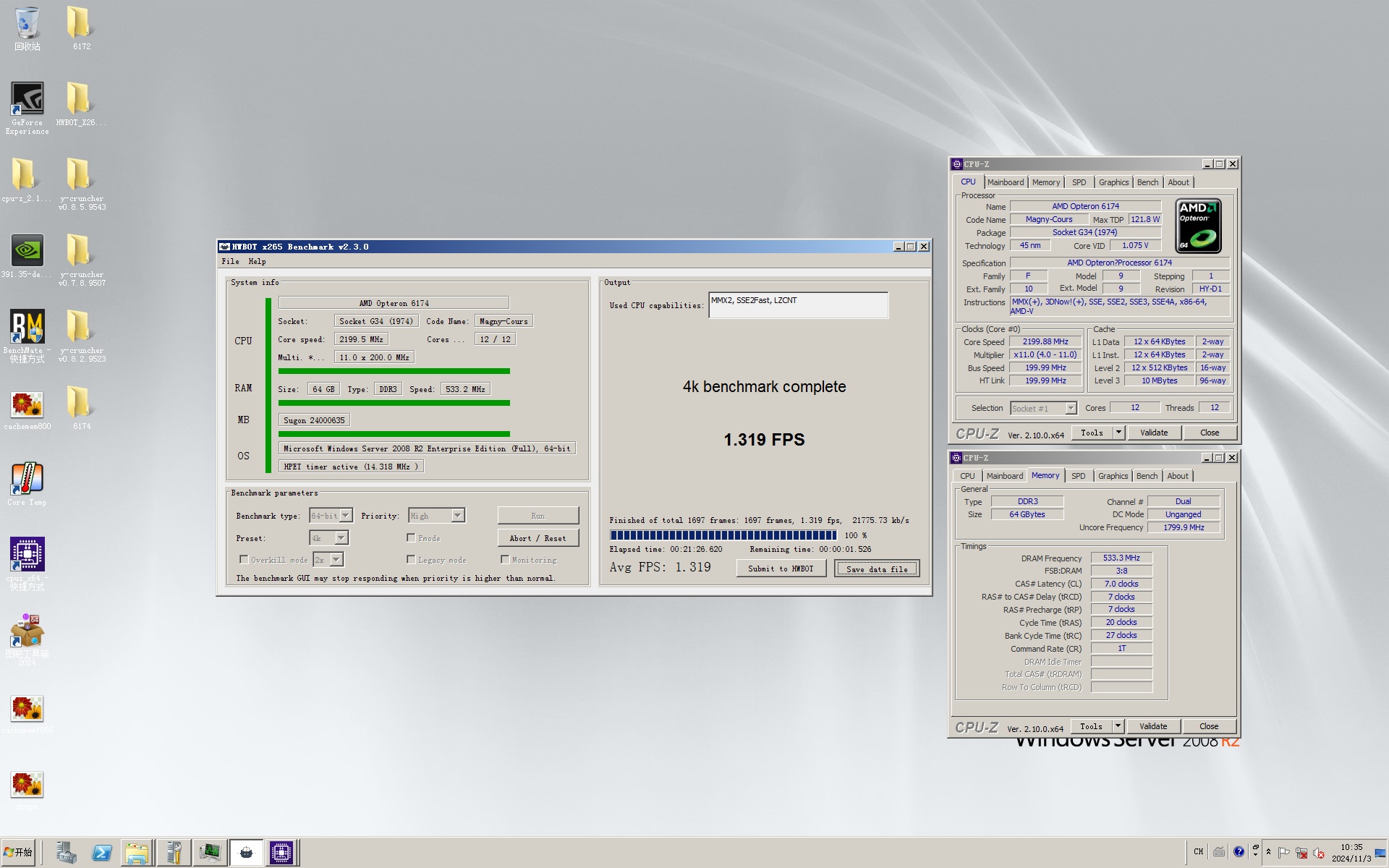Enable the Monitoring checkbox
Image resolution: width=1389 pixels, height=868 pixels.
505,559
